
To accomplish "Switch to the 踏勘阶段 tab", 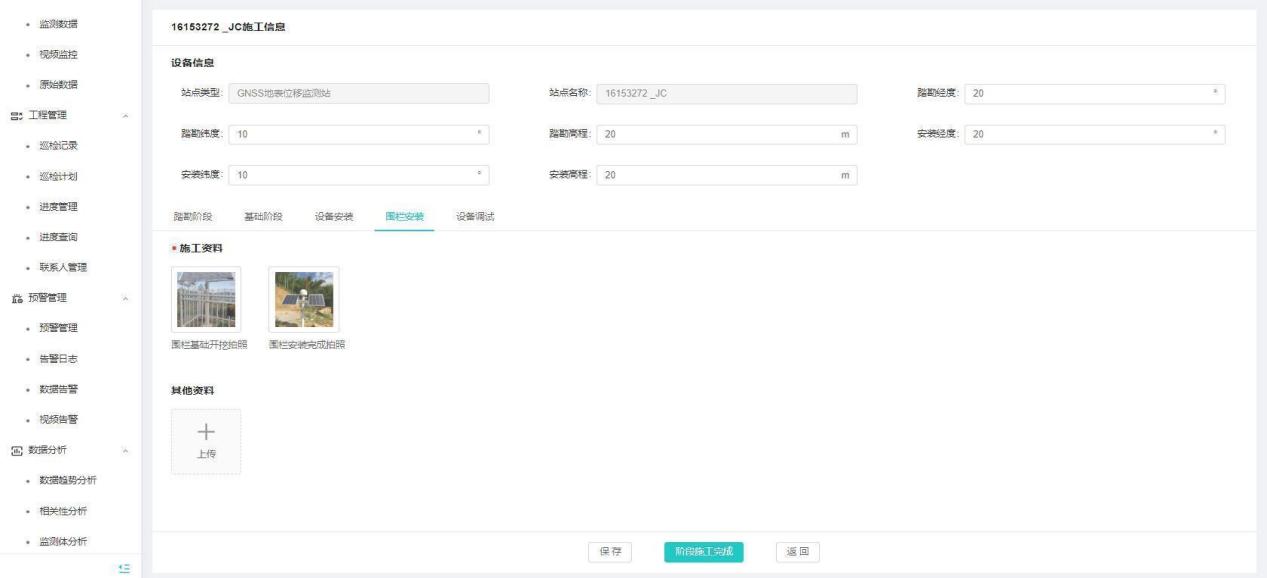I will coord(194,217).
